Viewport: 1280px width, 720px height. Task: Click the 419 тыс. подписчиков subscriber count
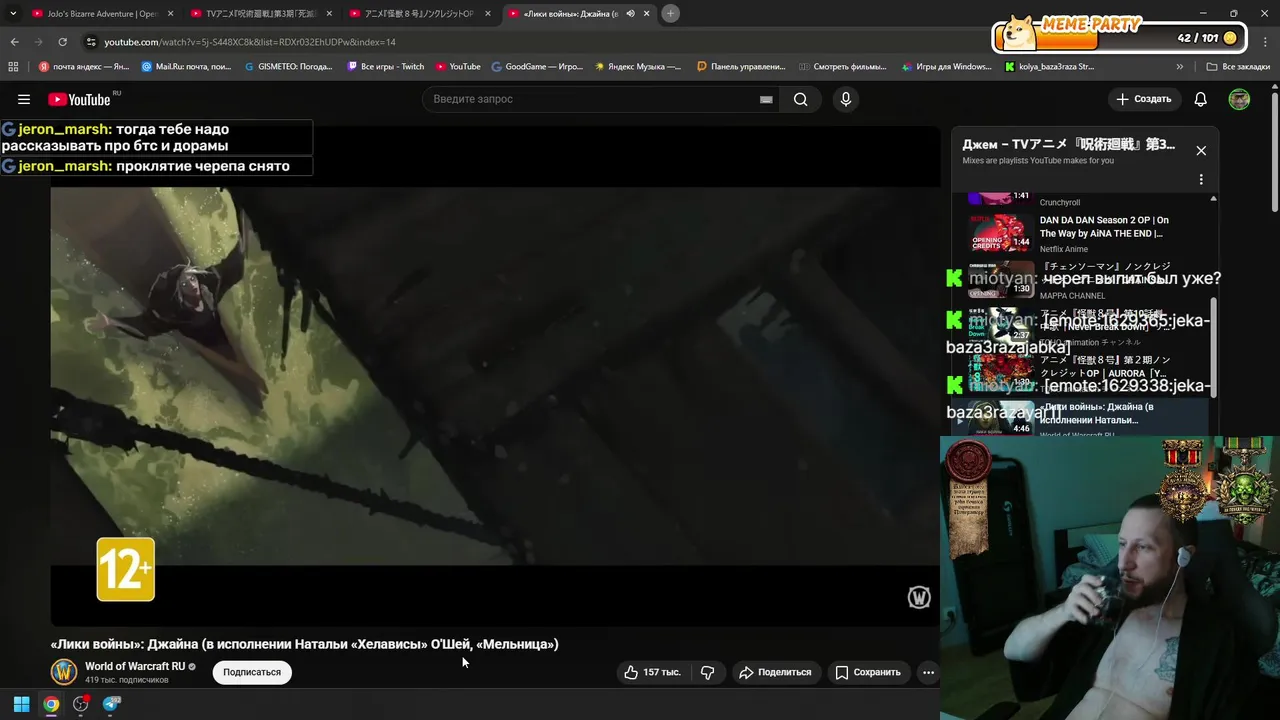127,680
